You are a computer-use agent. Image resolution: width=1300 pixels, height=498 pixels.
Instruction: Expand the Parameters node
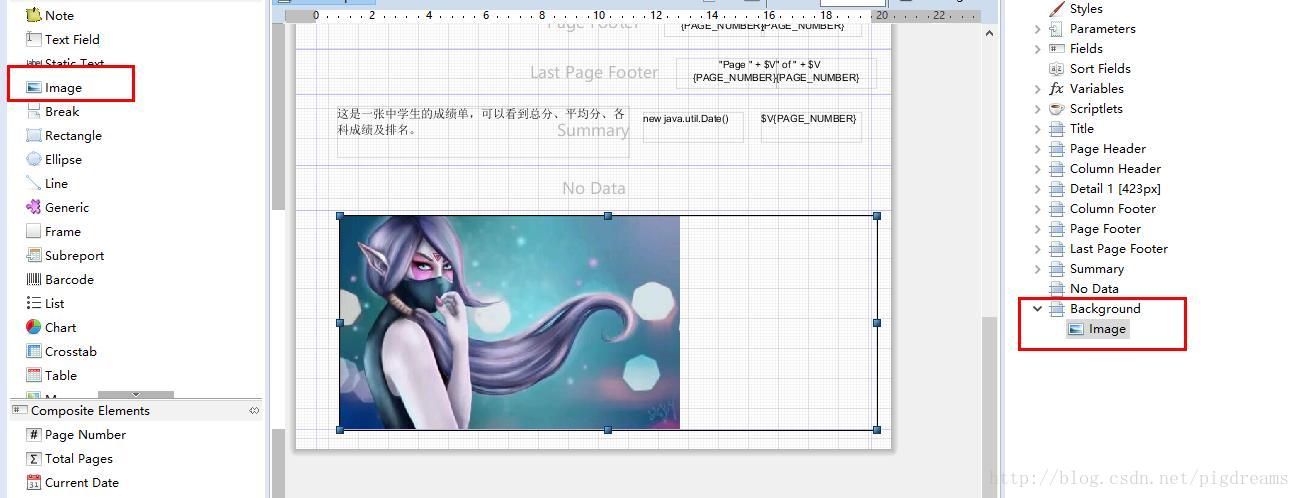(x=1037, y=28)
